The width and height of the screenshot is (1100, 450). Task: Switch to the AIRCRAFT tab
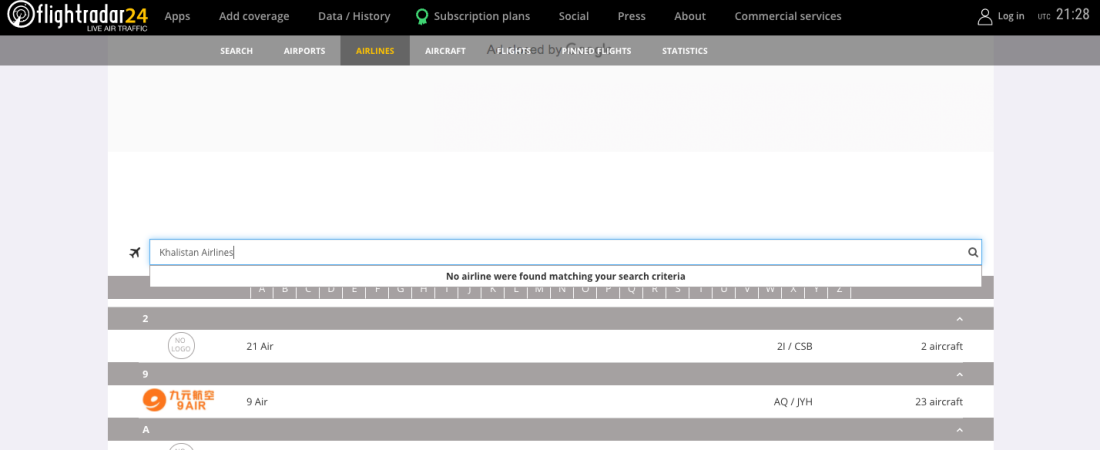(x=445, y=51)
